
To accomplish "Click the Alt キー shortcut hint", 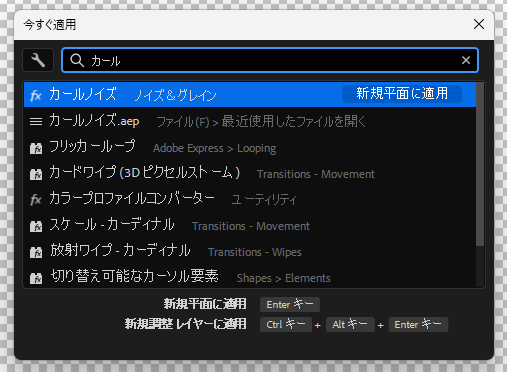I will (350, 325).
